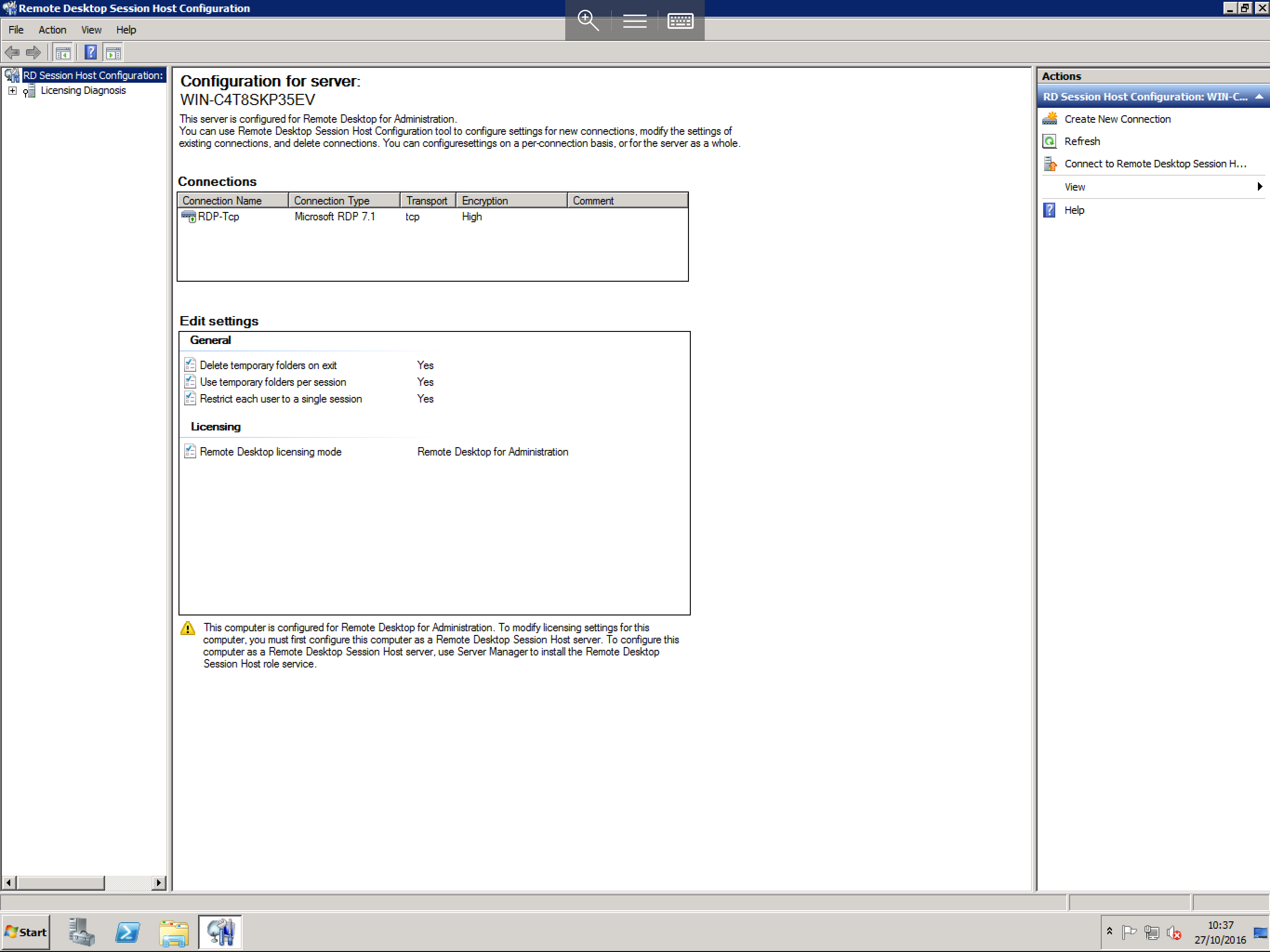Expand the View submenu arrow in Actions
The width and height of the screenshot is (1270, 952).
pos(1259,186)
